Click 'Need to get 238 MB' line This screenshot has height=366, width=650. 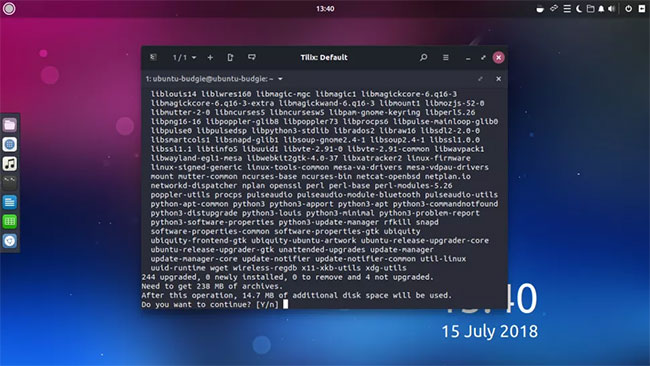(x=211, y=286)
